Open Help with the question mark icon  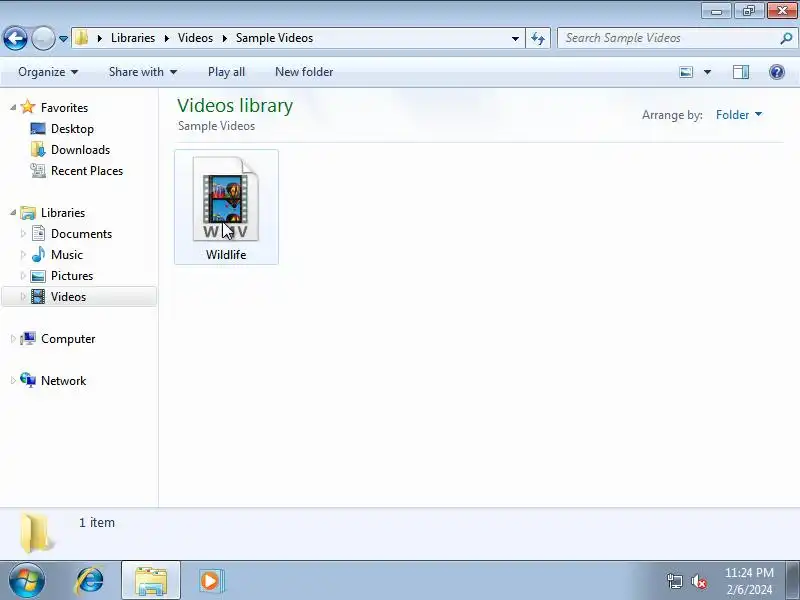(x=777, y=72)
